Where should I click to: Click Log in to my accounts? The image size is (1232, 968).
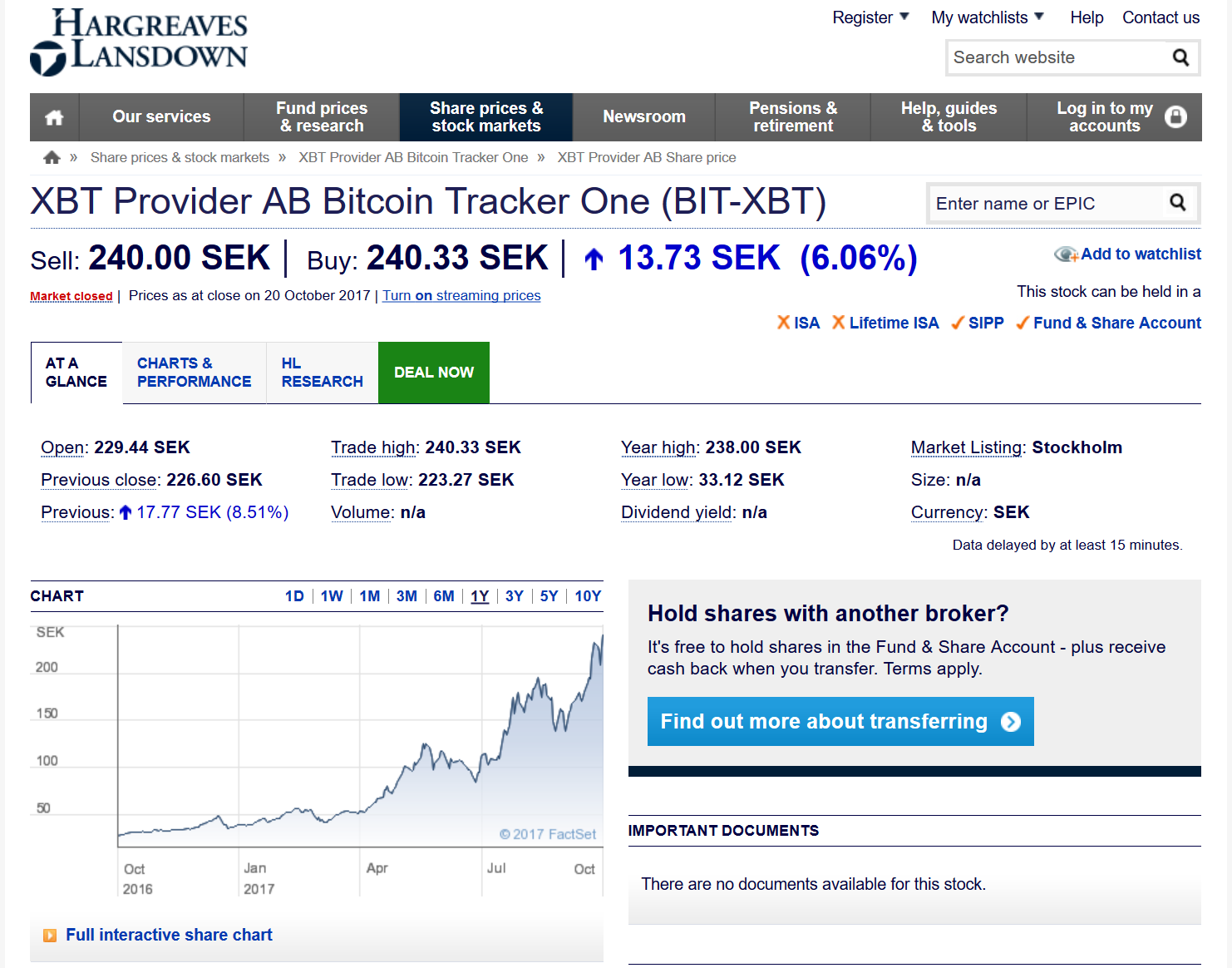pyautogui.click(x=1114, y=117)
